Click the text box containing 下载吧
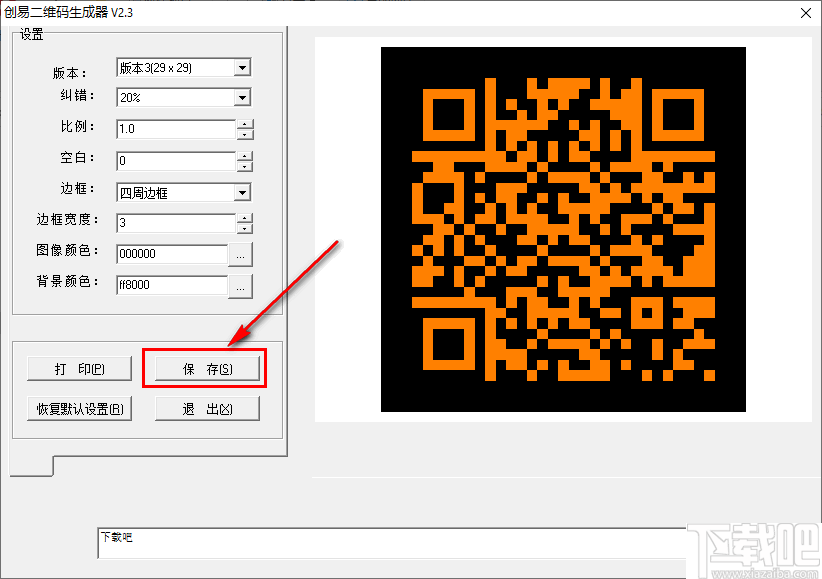 [x=392, y=543]
